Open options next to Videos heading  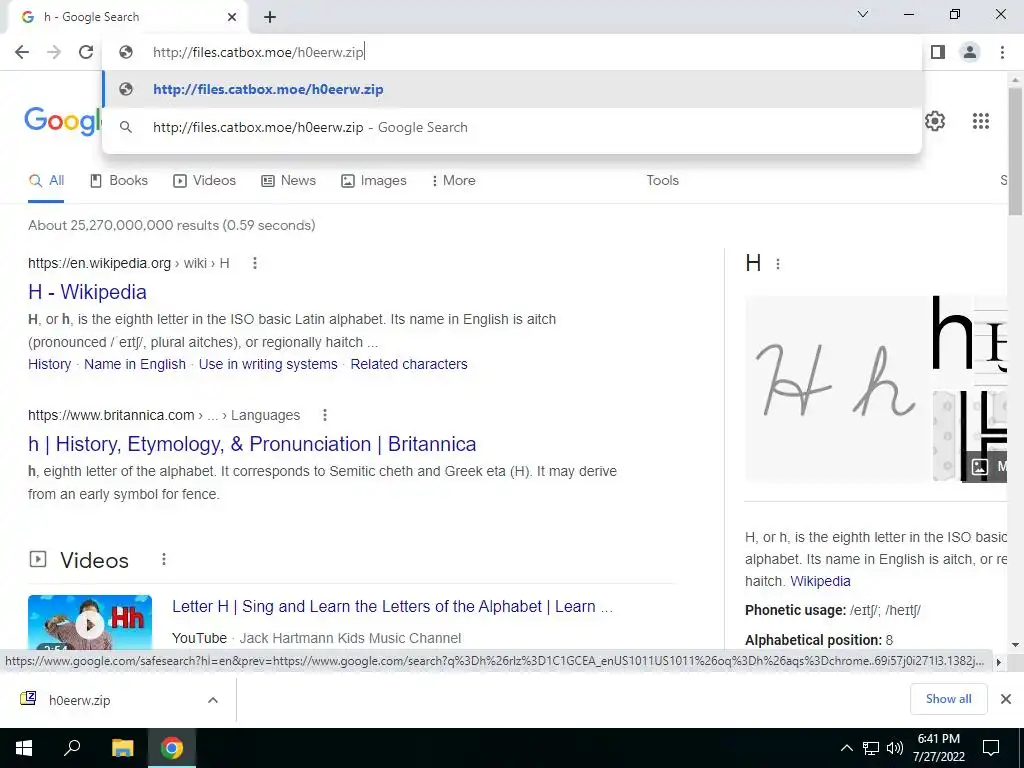(x=164, y=560)
